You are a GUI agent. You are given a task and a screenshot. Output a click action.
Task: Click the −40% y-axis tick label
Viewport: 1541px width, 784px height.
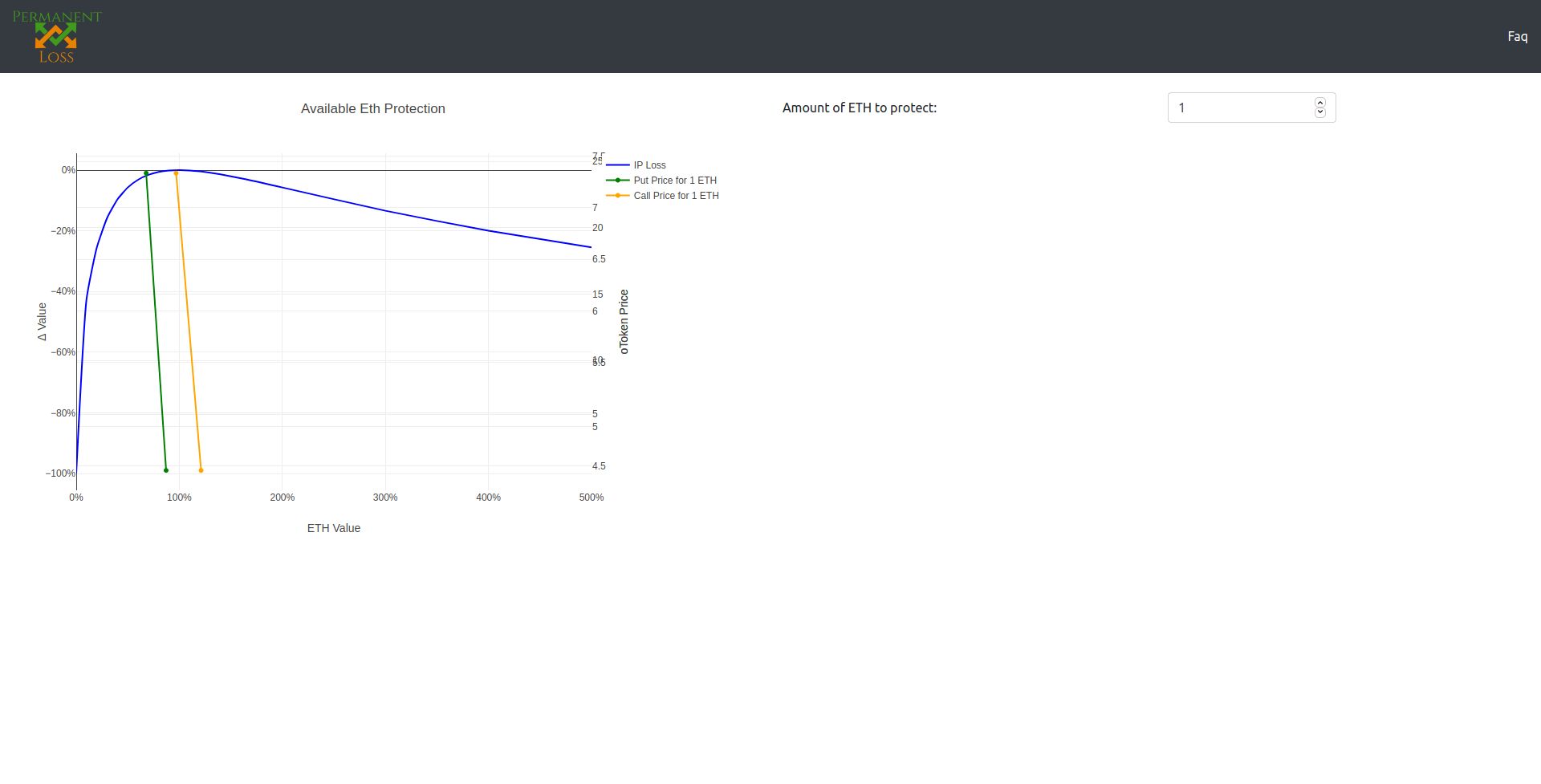63,291
